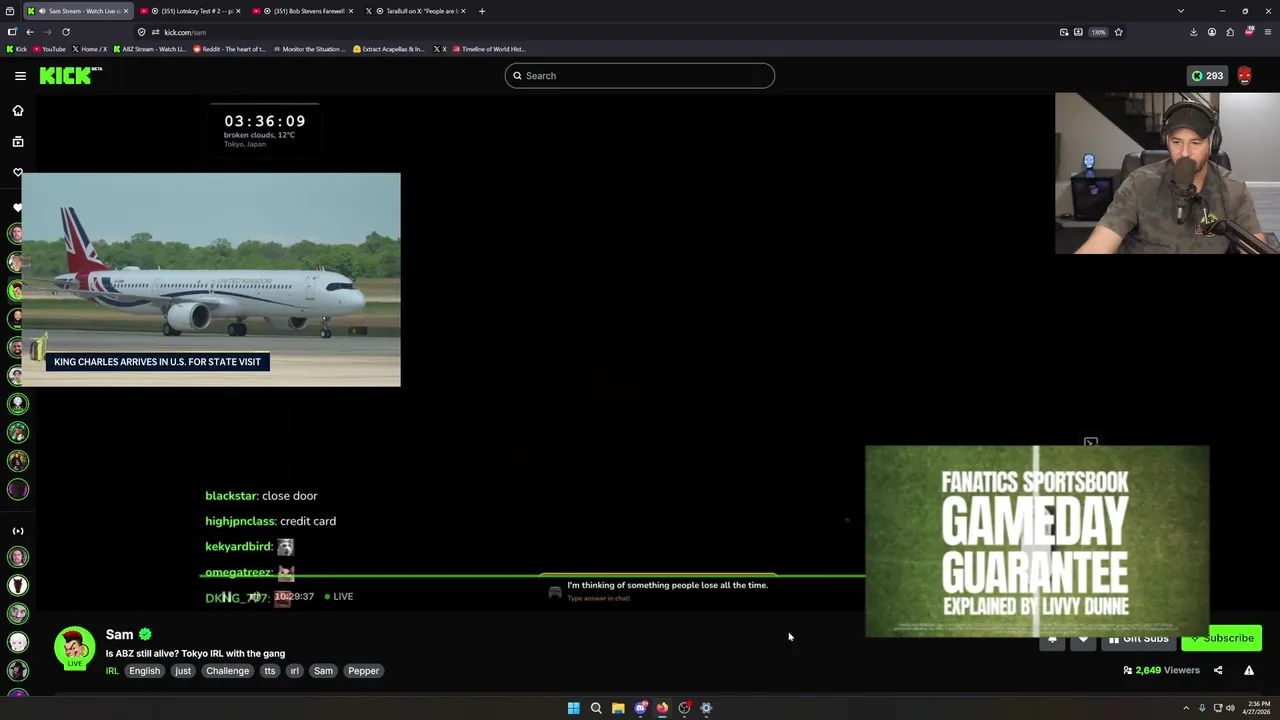Image resolution: width=1280 pixels, height=720 pixels.
Task: Open the 2,649 Viewers count
Action: pyautogui.click(x=1161, y=671)
